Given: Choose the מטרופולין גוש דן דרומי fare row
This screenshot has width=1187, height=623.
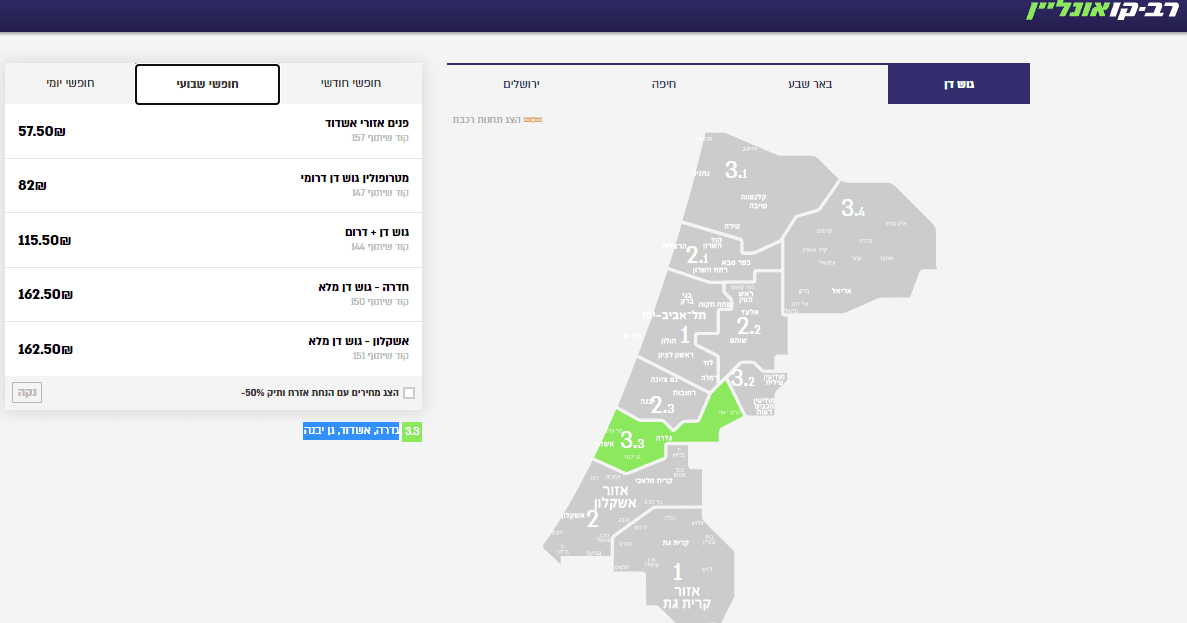Looking at the screenshot, I should pyautogui.click(x=213, y=185).
